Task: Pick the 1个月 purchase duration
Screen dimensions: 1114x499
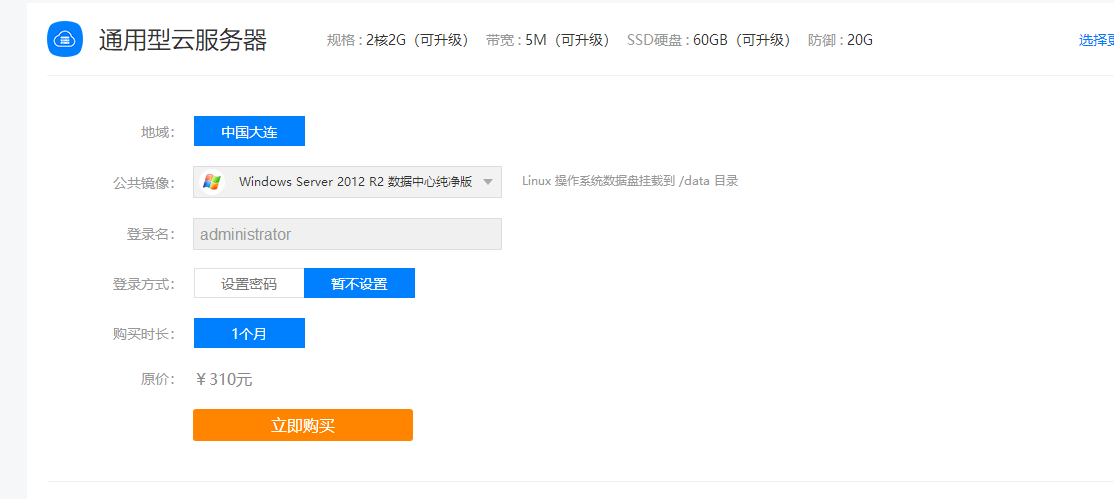Action: point(249,333)
